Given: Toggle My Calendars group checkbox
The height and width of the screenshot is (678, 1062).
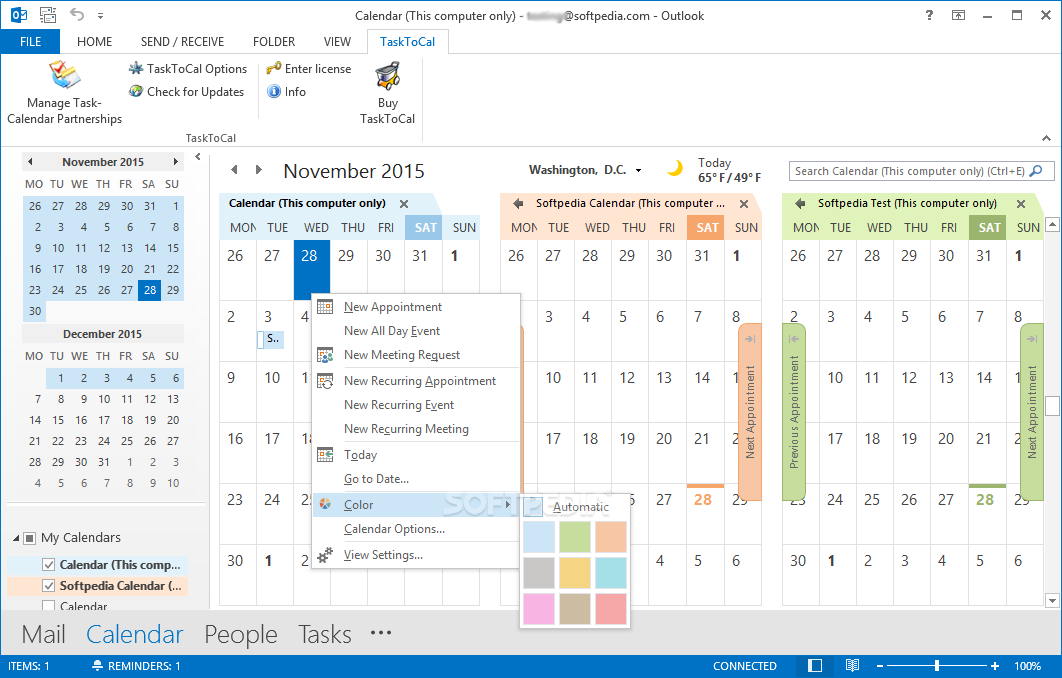Looking at the screenshot, I should [29, 538].
